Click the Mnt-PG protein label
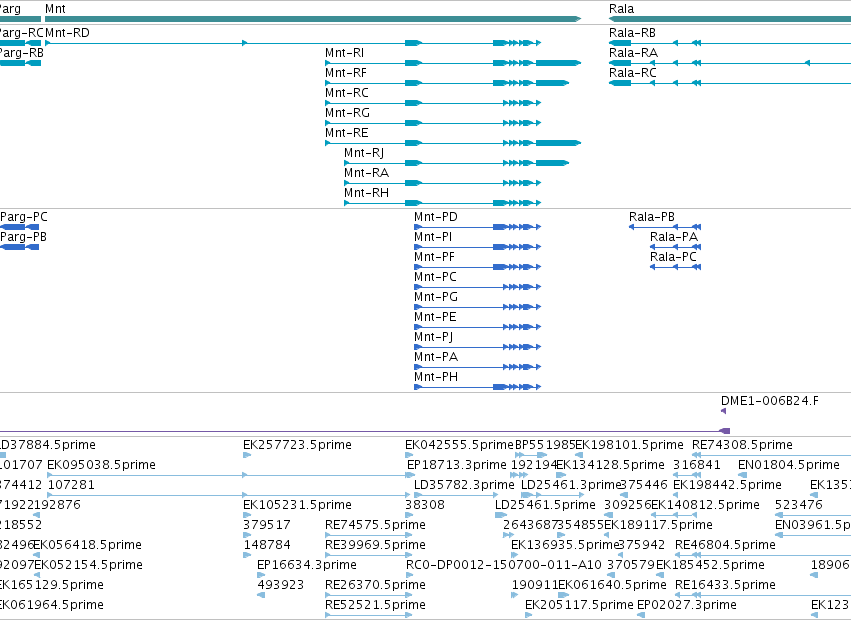Viewport: 851px width, 620px height. (x=436, y=297)
